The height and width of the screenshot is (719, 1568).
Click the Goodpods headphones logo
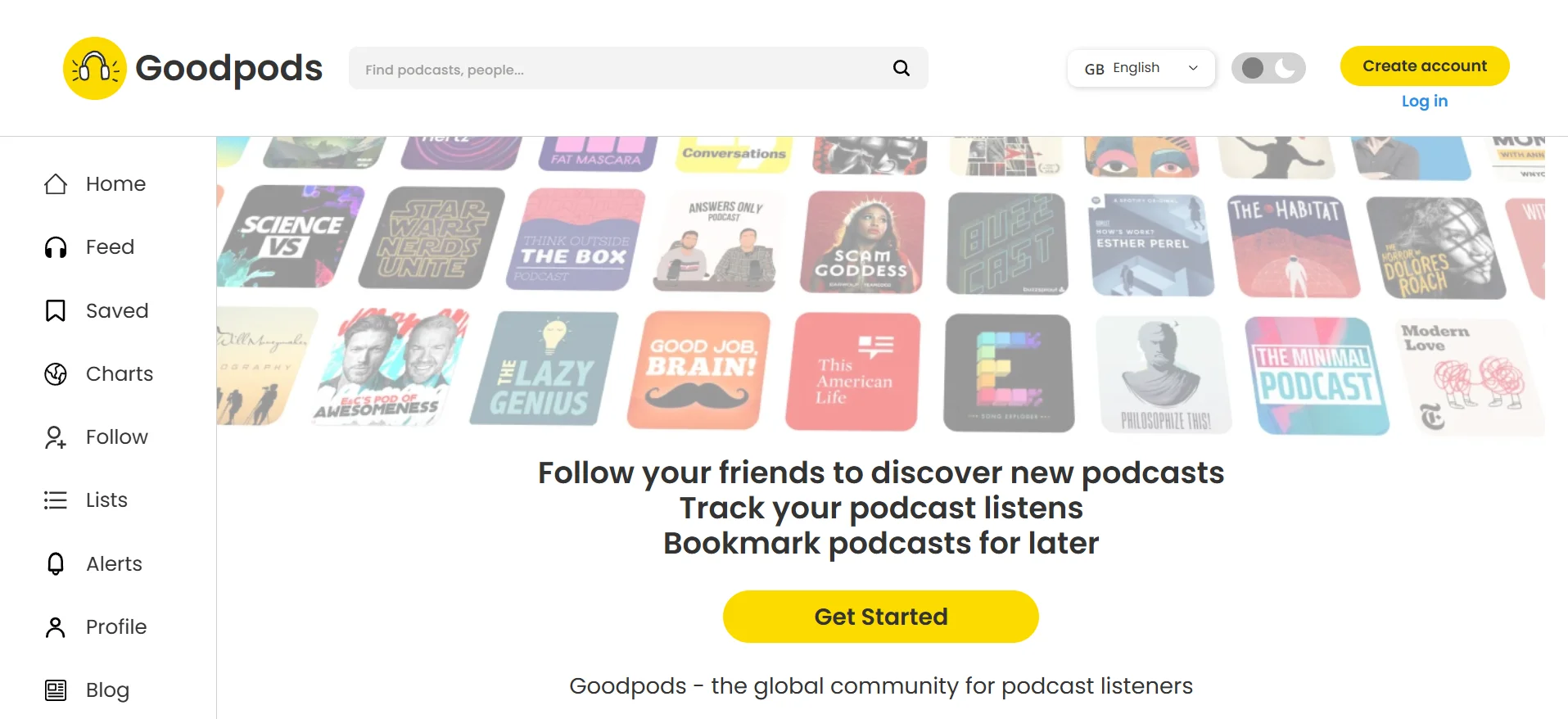point(94,67)
